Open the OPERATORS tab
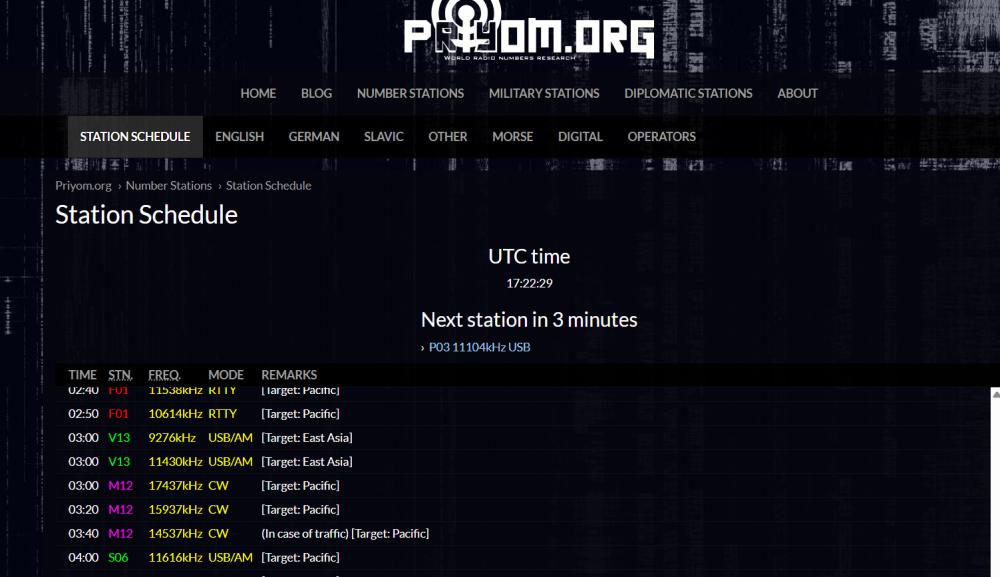This screenshot has height=577, width=1000. coord(661,137)
